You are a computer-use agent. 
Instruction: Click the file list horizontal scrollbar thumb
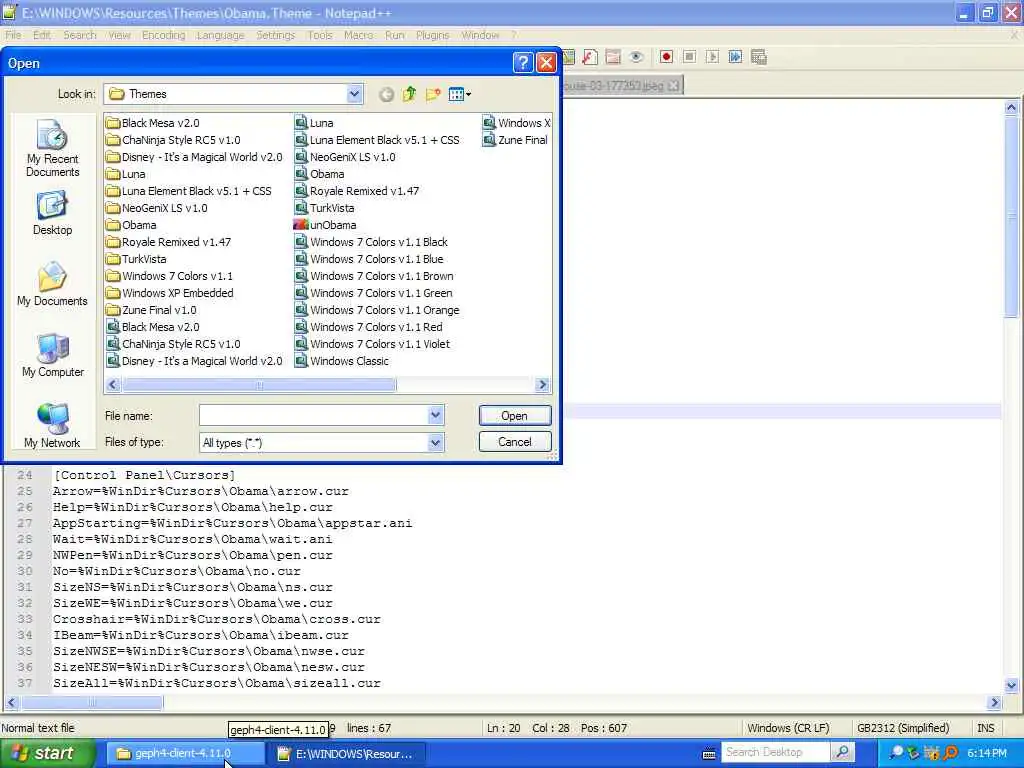(x=259, y=385)
